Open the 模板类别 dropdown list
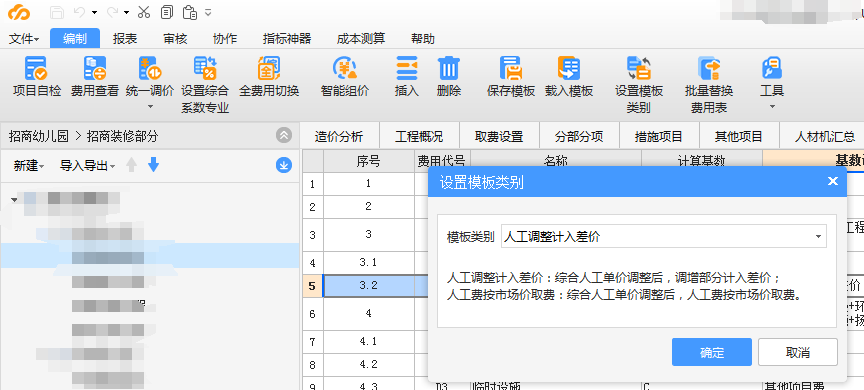This screenshot has width=864, height=390. (x=818, y=237)
